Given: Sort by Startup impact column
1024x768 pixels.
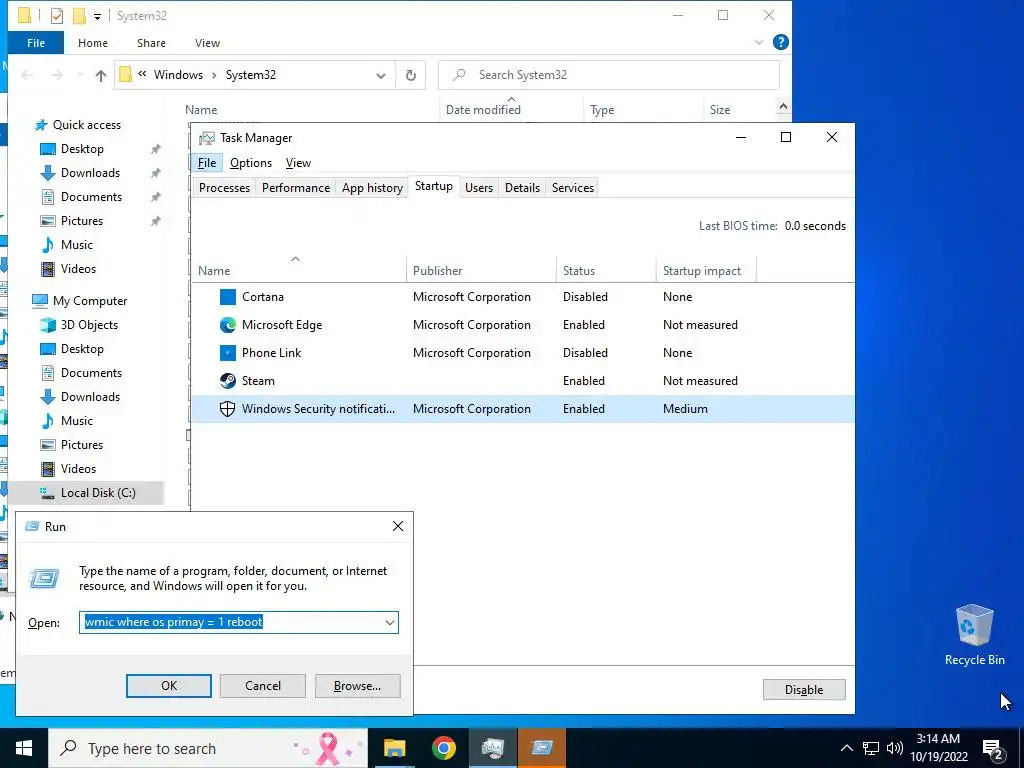Looking at the screenshot, I should pyautogui.click(x=705, y=270).
